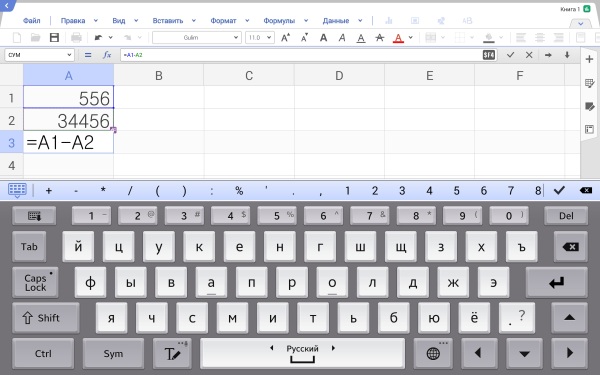The height and width of the screenshot is (375, 600).
Task: Hide the keyboard with the keyboard-down key
Action: 34,216
